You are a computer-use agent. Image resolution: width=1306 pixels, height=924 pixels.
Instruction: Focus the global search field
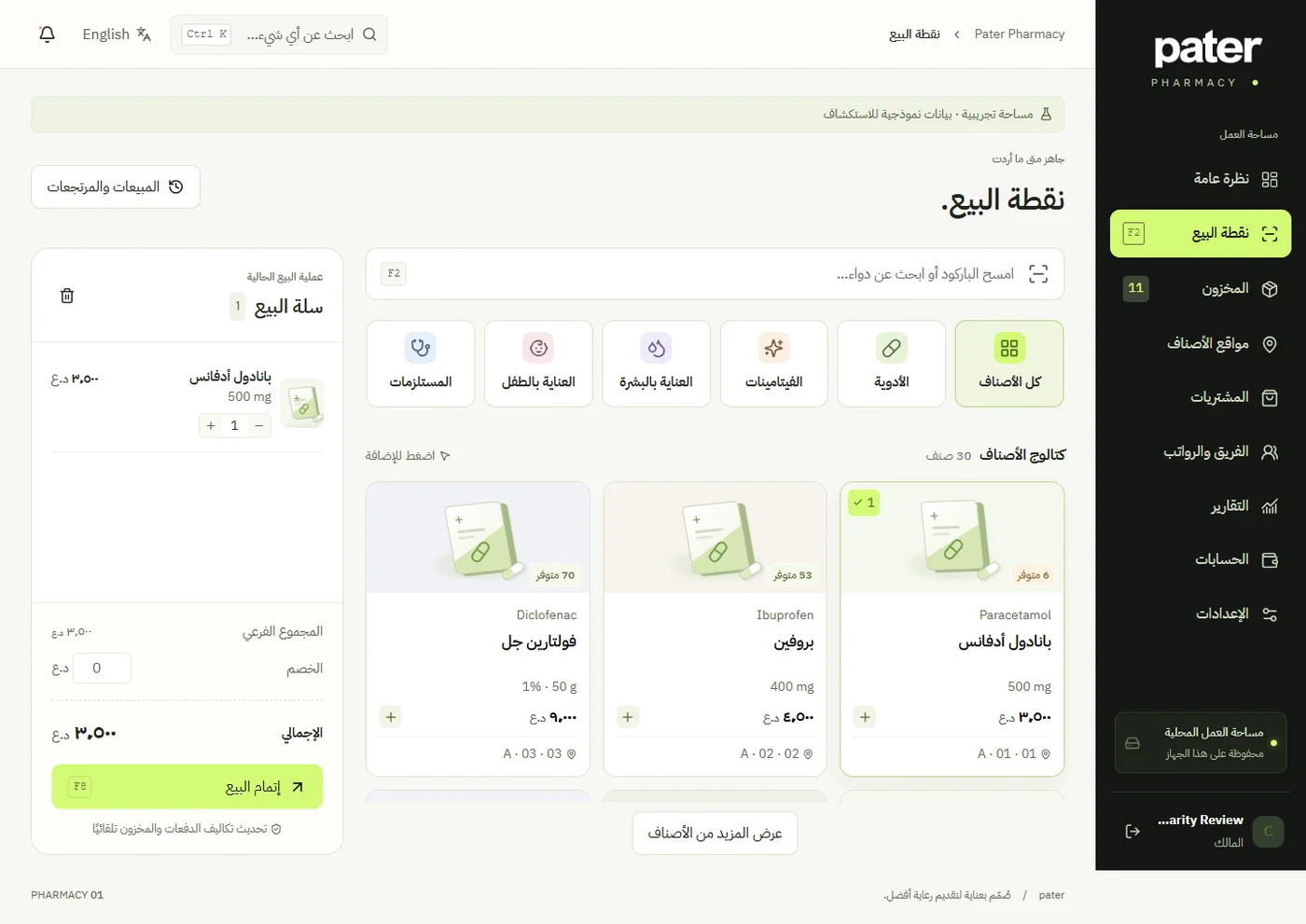pyautogui.click(x=279, y=34)
